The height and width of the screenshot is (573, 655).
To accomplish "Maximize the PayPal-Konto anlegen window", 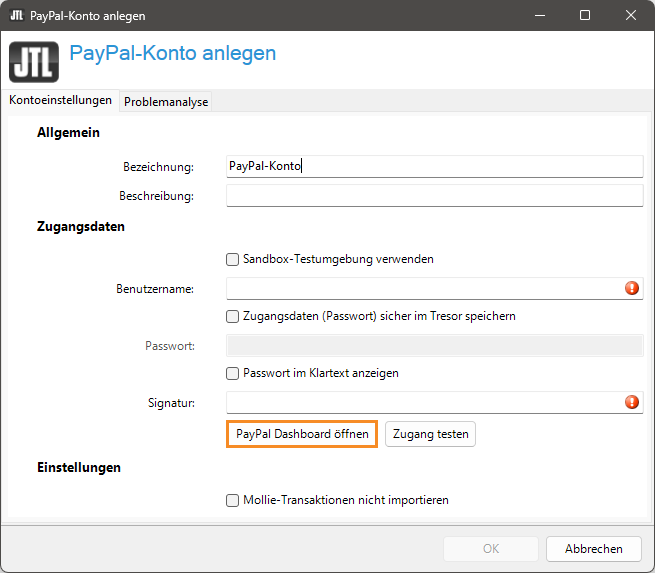I will pos(585,15).
